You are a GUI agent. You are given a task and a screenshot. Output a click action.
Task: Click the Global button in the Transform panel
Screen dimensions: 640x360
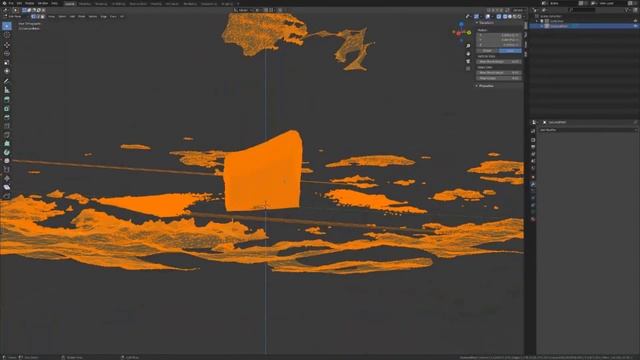[488, 51]
